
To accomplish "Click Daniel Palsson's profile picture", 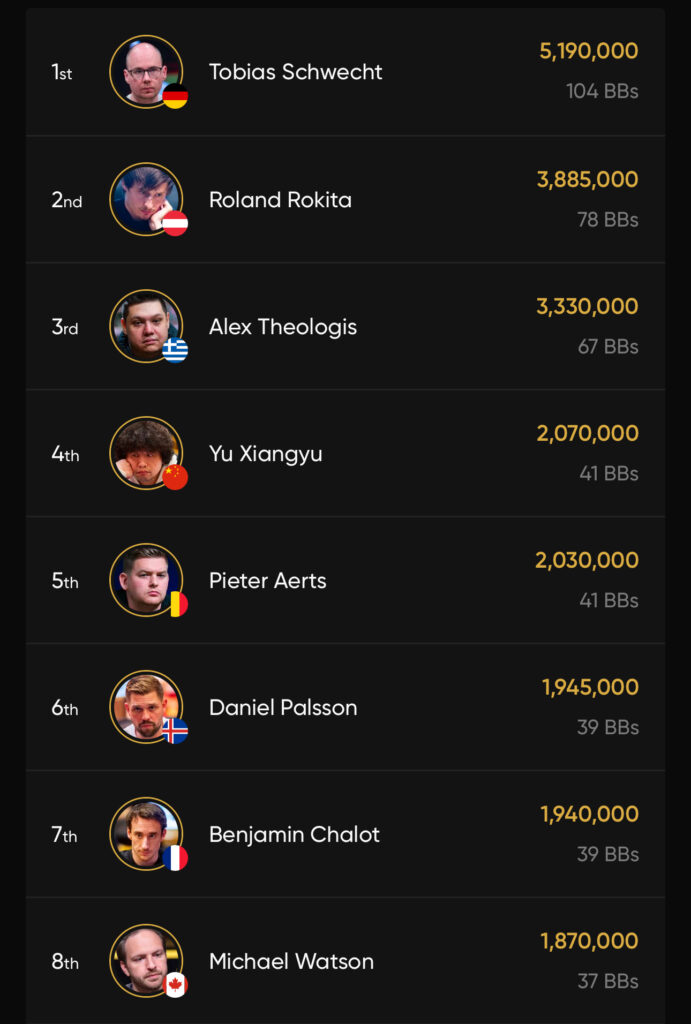I will (x=145, y=706).
